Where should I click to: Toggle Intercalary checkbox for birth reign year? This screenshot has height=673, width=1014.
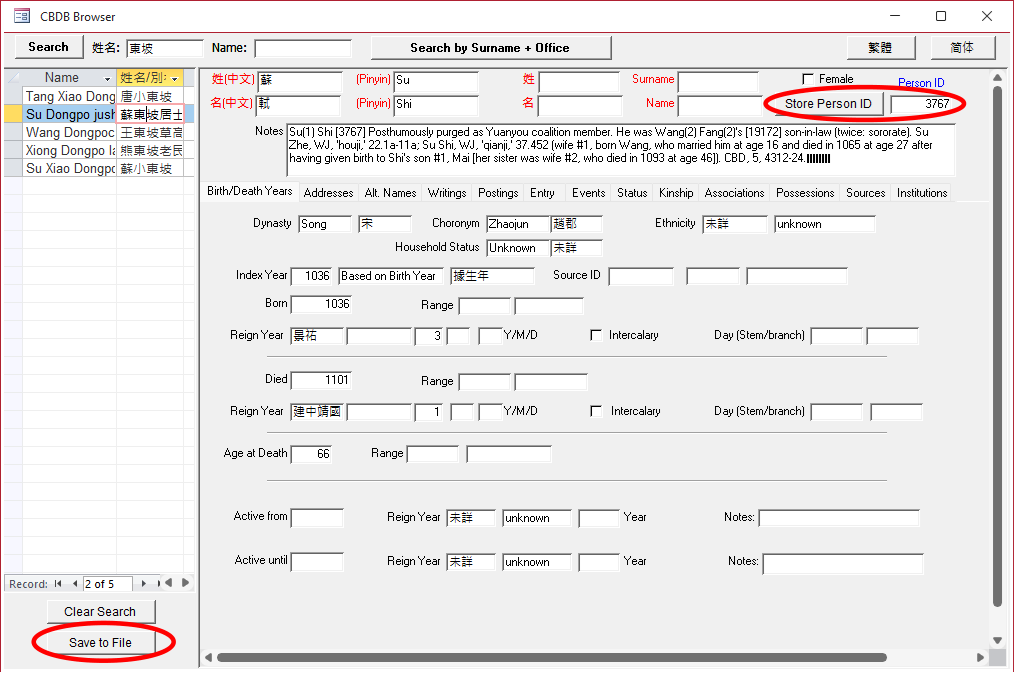click(x=596, y=335)
